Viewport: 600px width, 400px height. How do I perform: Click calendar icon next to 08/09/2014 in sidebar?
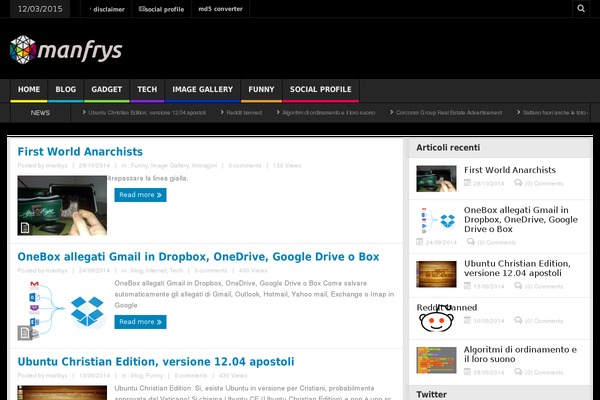467,372
